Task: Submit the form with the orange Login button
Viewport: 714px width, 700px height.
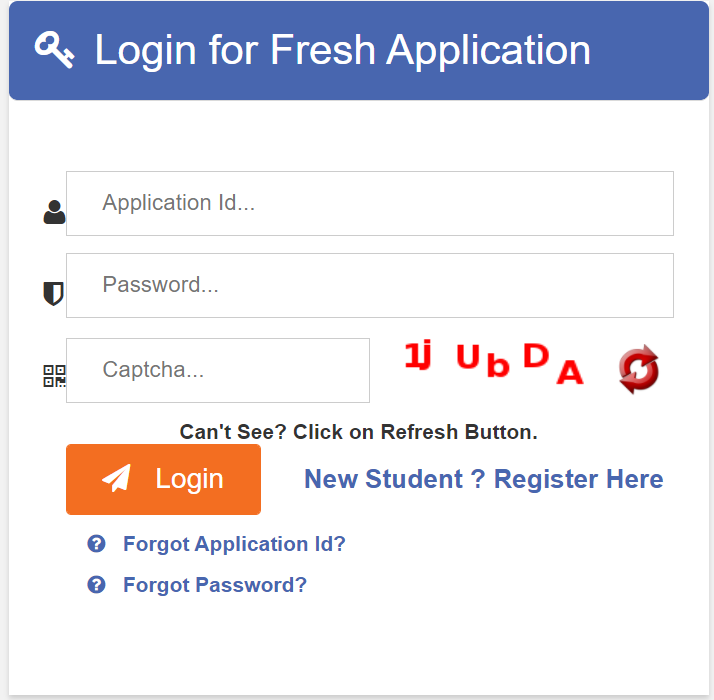Action: click(163, 480)
